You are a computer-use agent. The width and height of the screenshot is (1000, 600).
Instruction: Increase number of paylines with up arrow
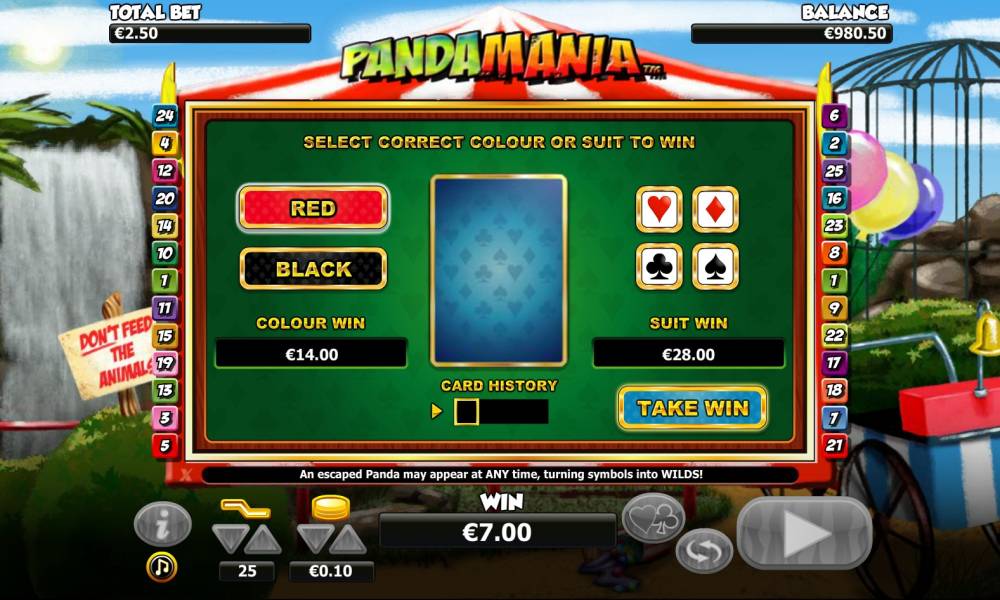click(263, 539)
